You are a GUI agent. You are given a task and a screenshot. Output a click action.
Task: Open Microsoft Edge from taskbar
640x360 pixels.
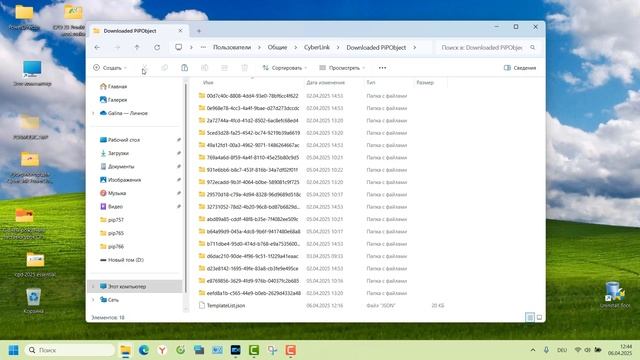144,350
